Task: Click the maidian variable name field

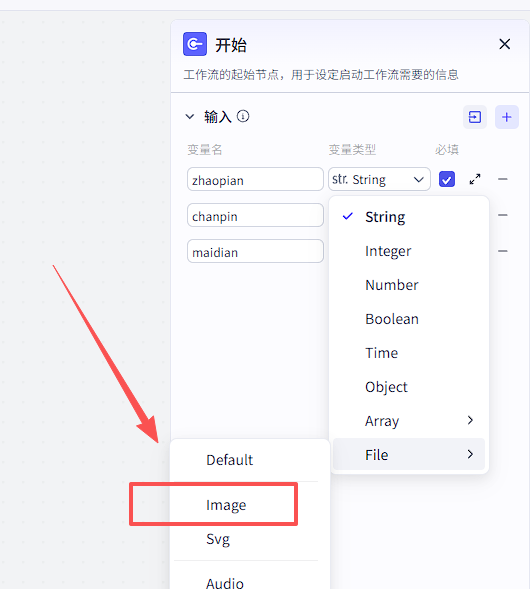Action: coord(255,251)
